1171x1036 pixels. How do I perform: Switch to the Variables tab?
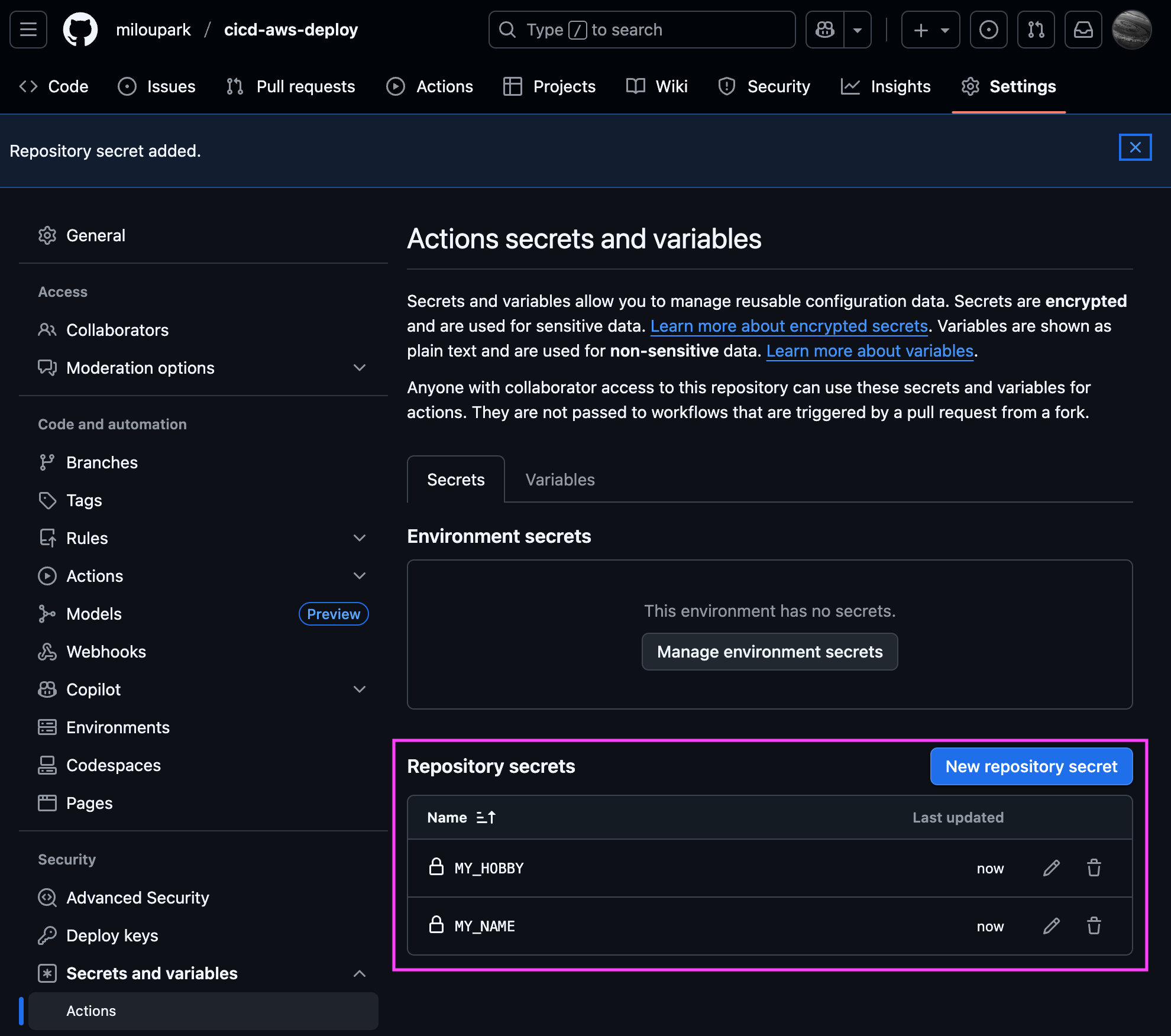(x=559, y=480)
